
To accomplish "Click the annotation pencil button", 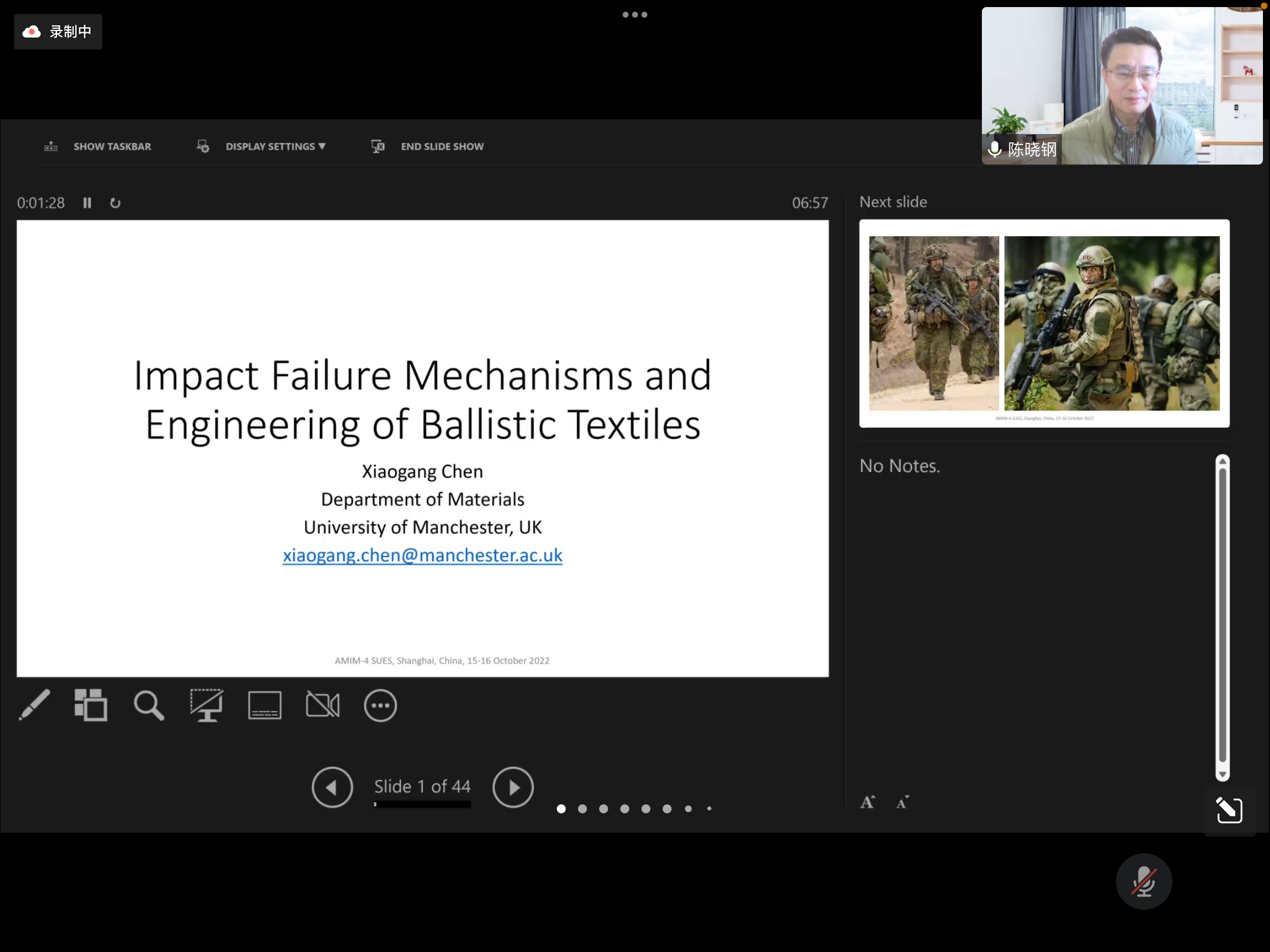I will coord(1229,810).
